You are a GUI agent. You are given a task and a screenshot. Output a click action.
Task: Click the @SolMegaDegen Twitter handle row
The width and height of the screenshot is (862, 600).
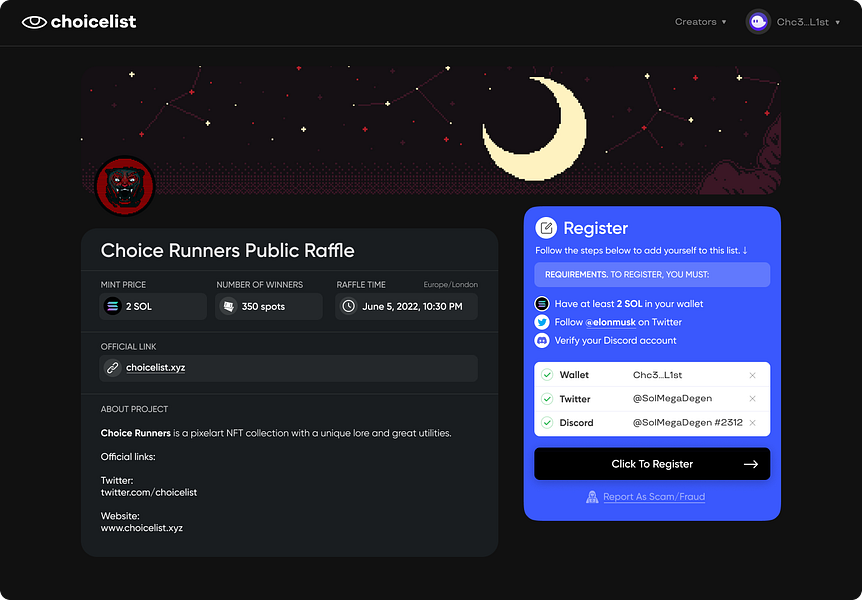(672, 398)
